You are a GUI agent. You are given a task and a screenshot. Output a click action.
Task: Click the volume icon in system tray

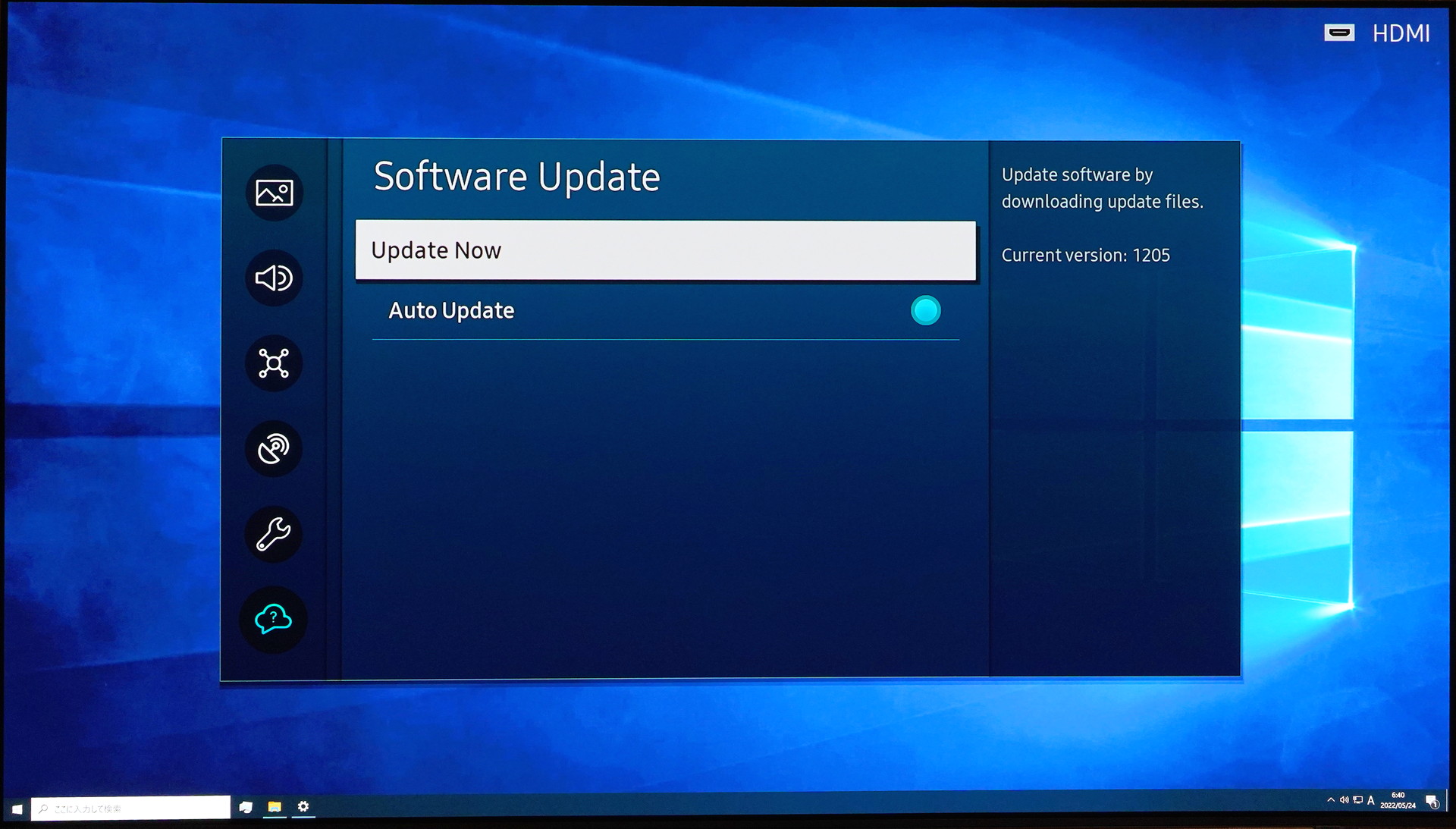(x=1344, y=800)
